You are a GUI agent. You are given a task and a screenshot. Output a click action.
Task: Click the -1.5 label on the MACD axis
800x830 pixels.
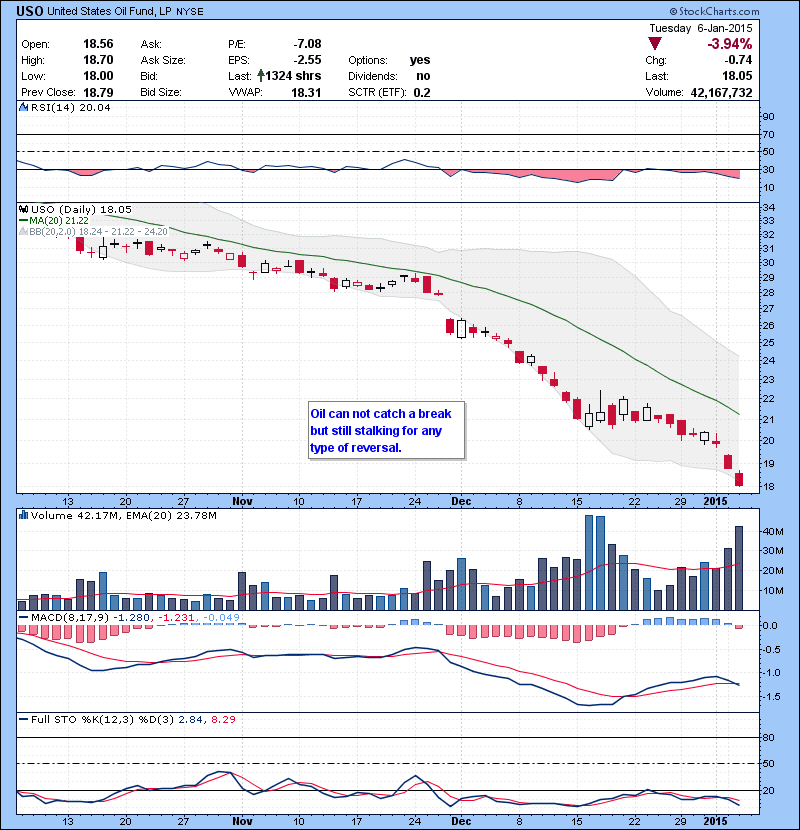coord(771,697)
